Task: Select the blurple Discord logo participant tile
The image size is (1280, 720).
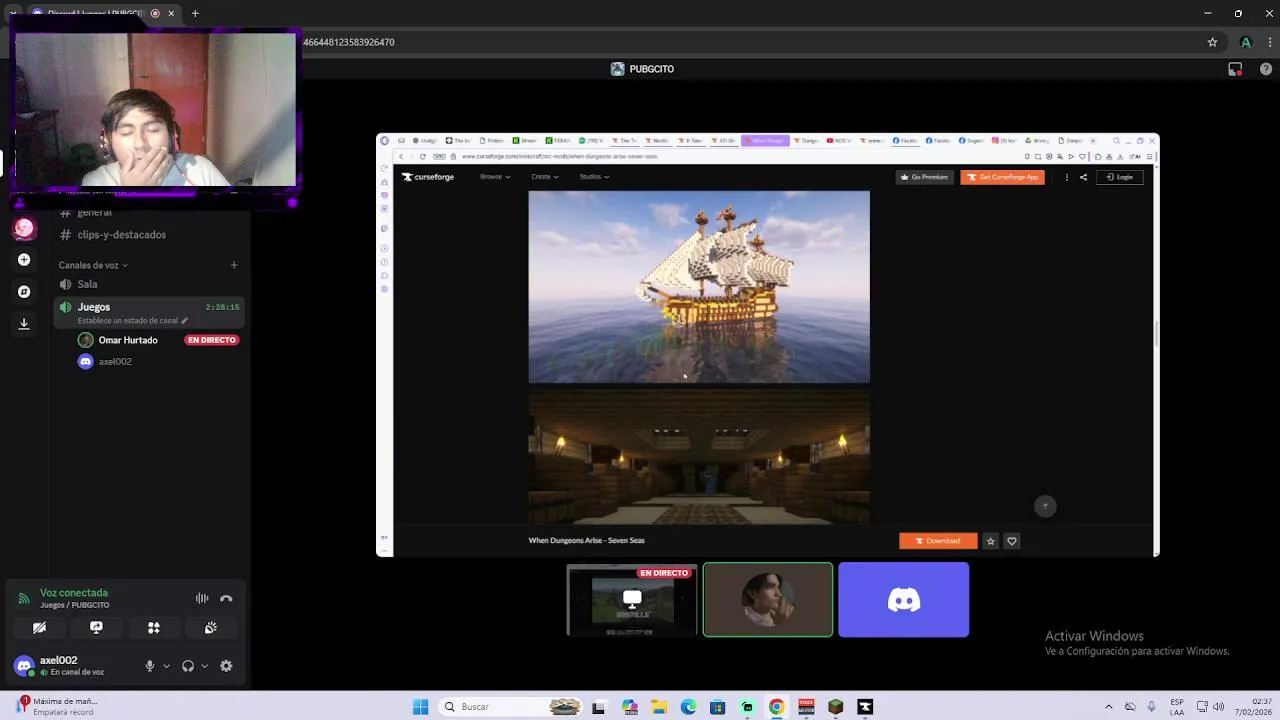Action: 904,600
